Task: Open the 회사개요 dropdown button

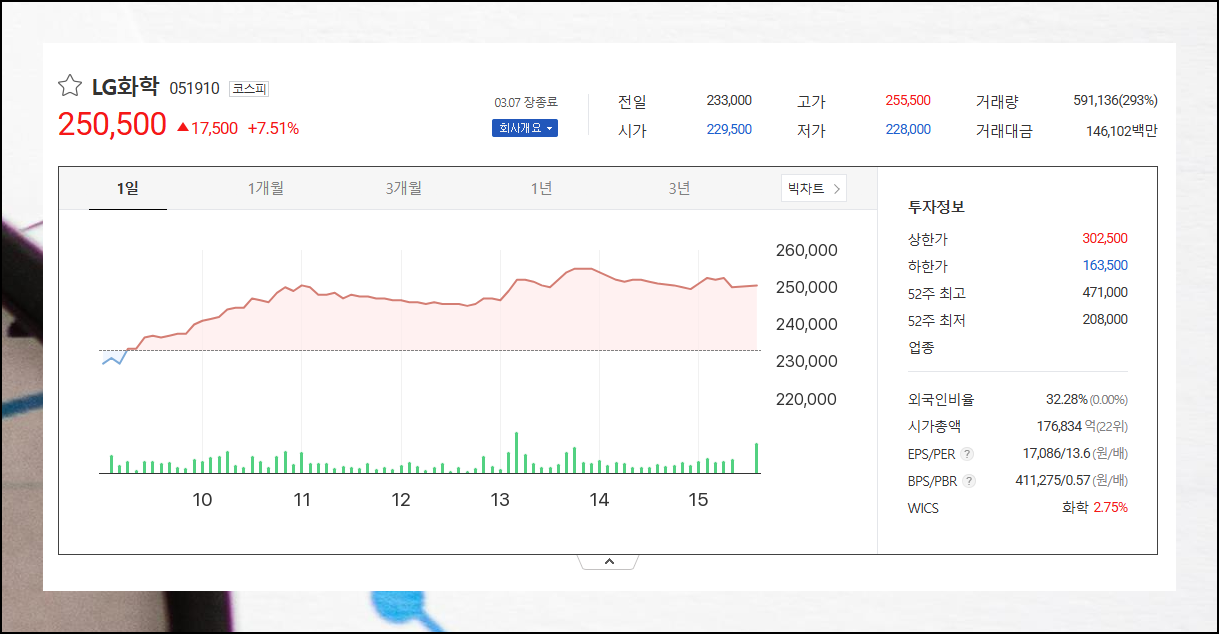Action: pyautogui.click(x=525, y=128)
